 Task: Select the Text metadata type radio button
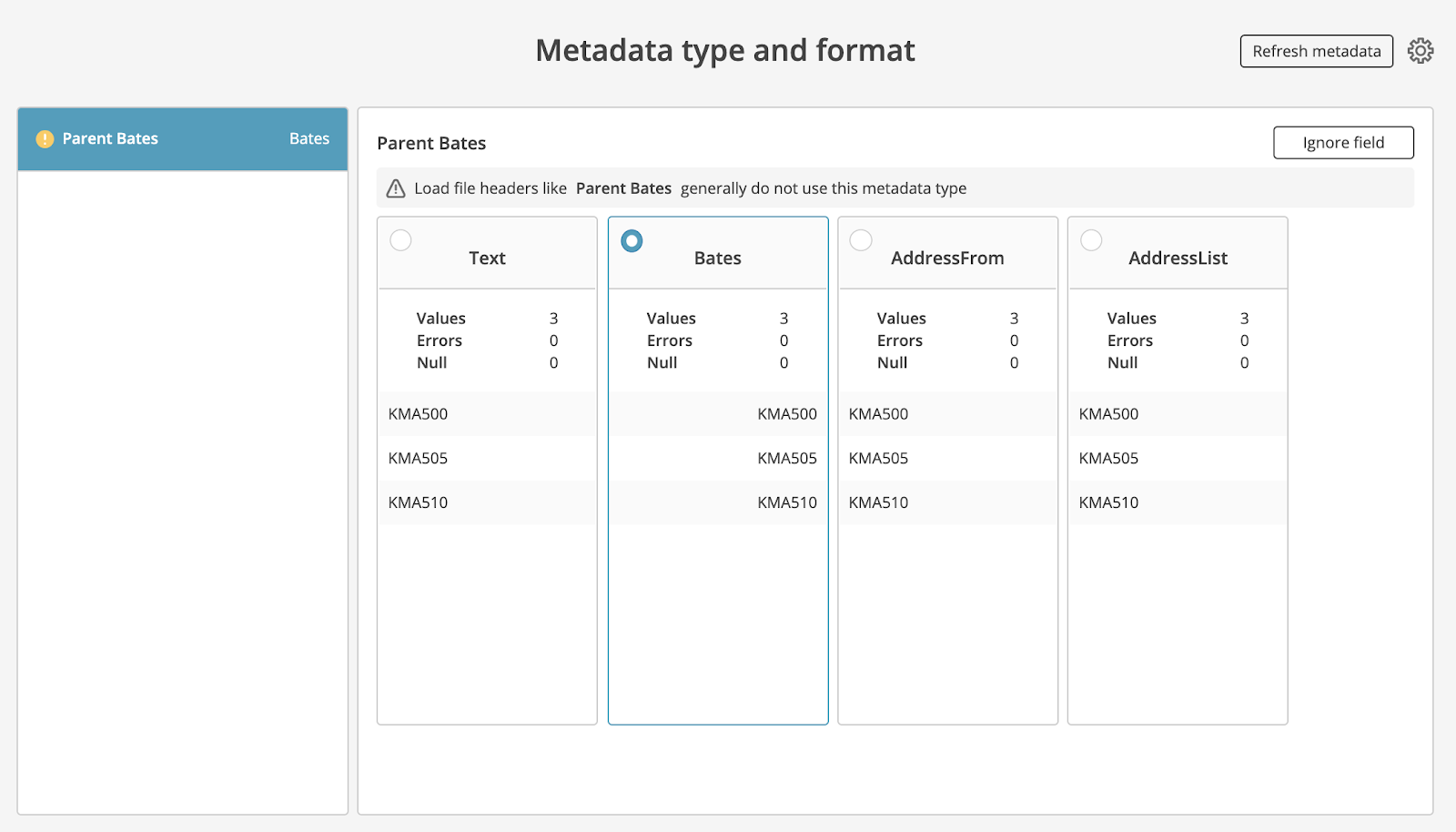[400, 240]
